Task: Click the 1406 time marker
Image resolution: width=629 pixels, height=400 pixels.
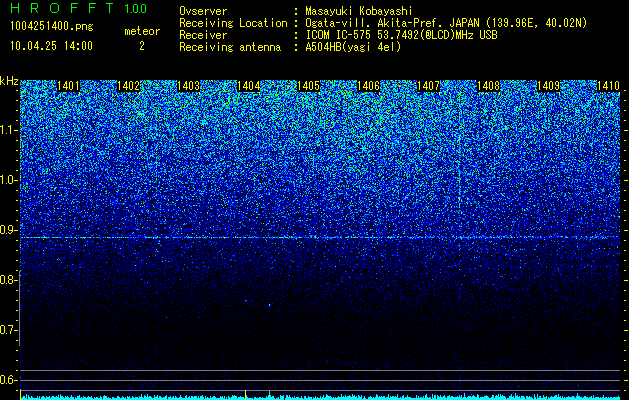Action: point(369,86)
